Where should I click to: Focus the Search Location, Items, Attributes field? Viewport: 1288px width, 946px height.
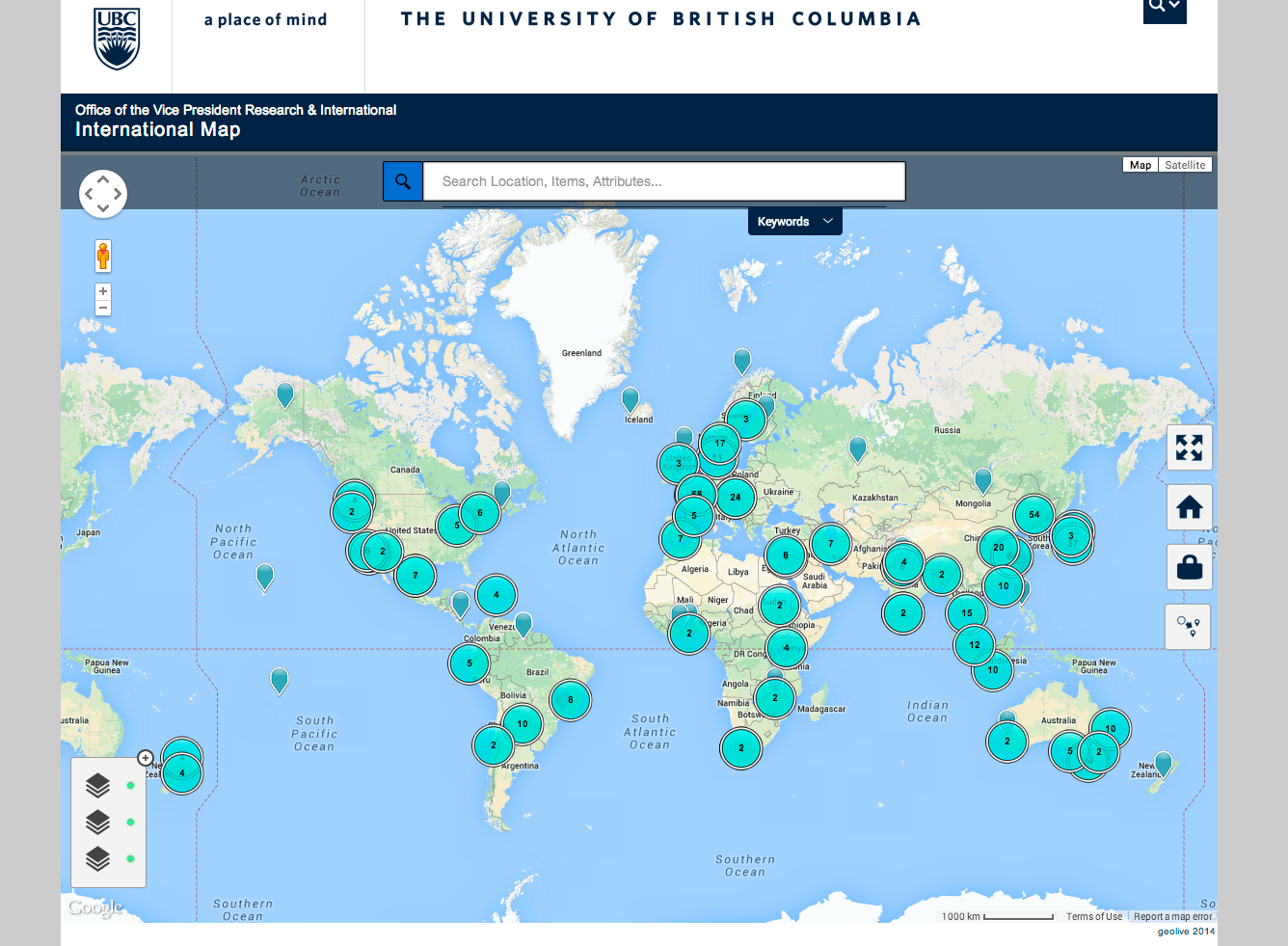pyautogui.click(x=664, y=181)
